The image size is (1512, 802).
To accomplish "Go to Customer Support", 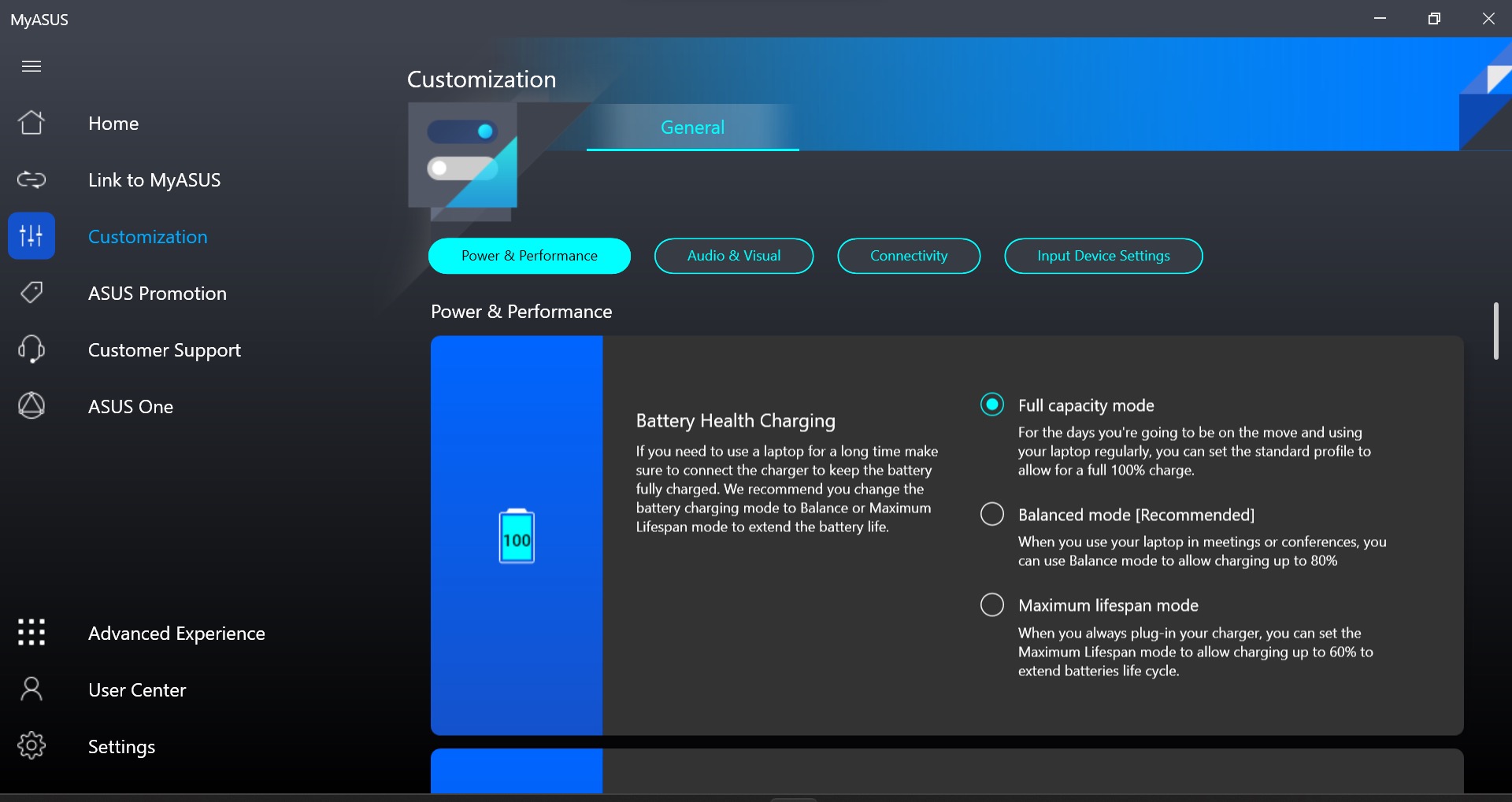I will point(165,350).
